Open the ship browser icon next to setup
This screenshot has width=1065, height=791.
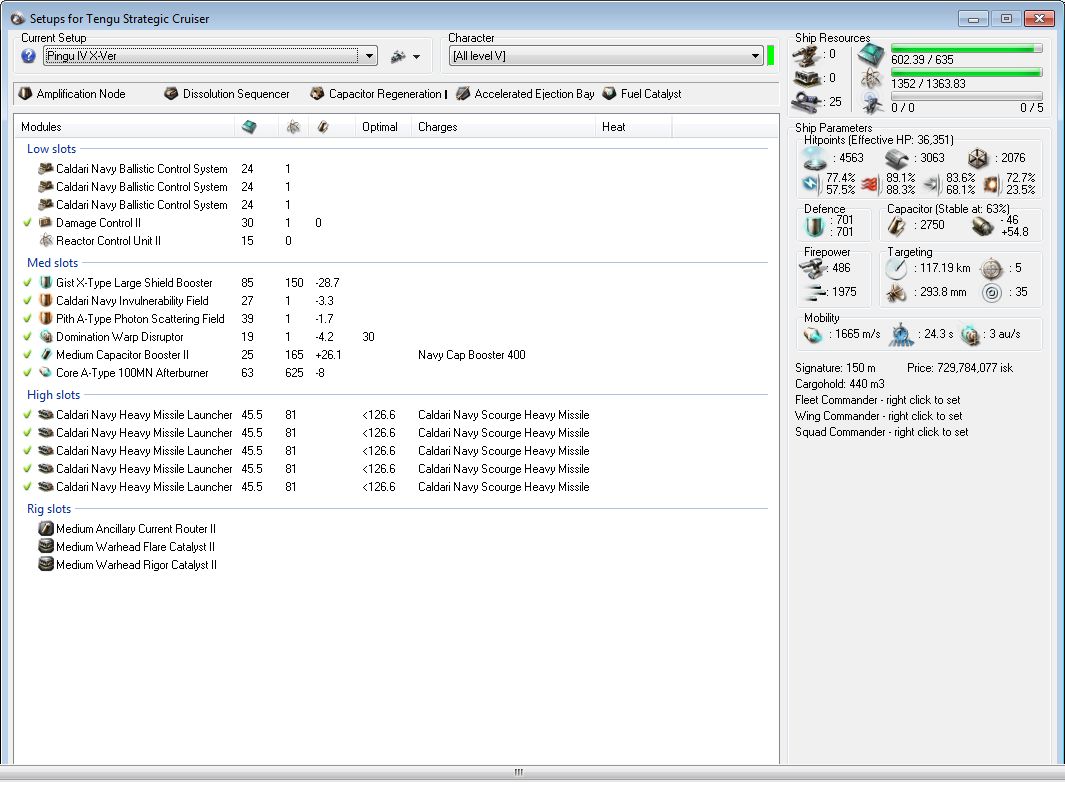398,57
